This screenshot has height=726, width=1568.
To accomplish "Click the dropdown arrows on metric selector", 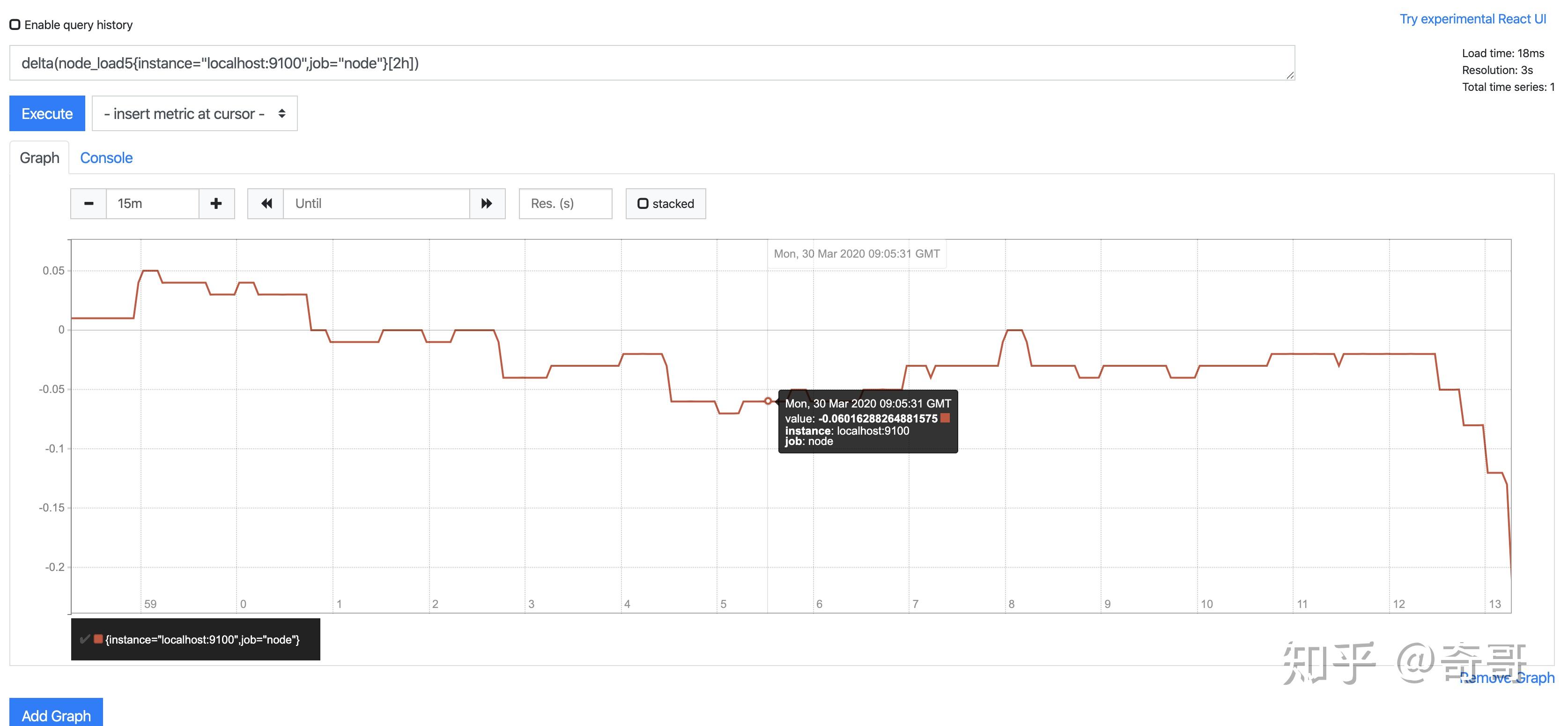I will click(x=282, y=114).
